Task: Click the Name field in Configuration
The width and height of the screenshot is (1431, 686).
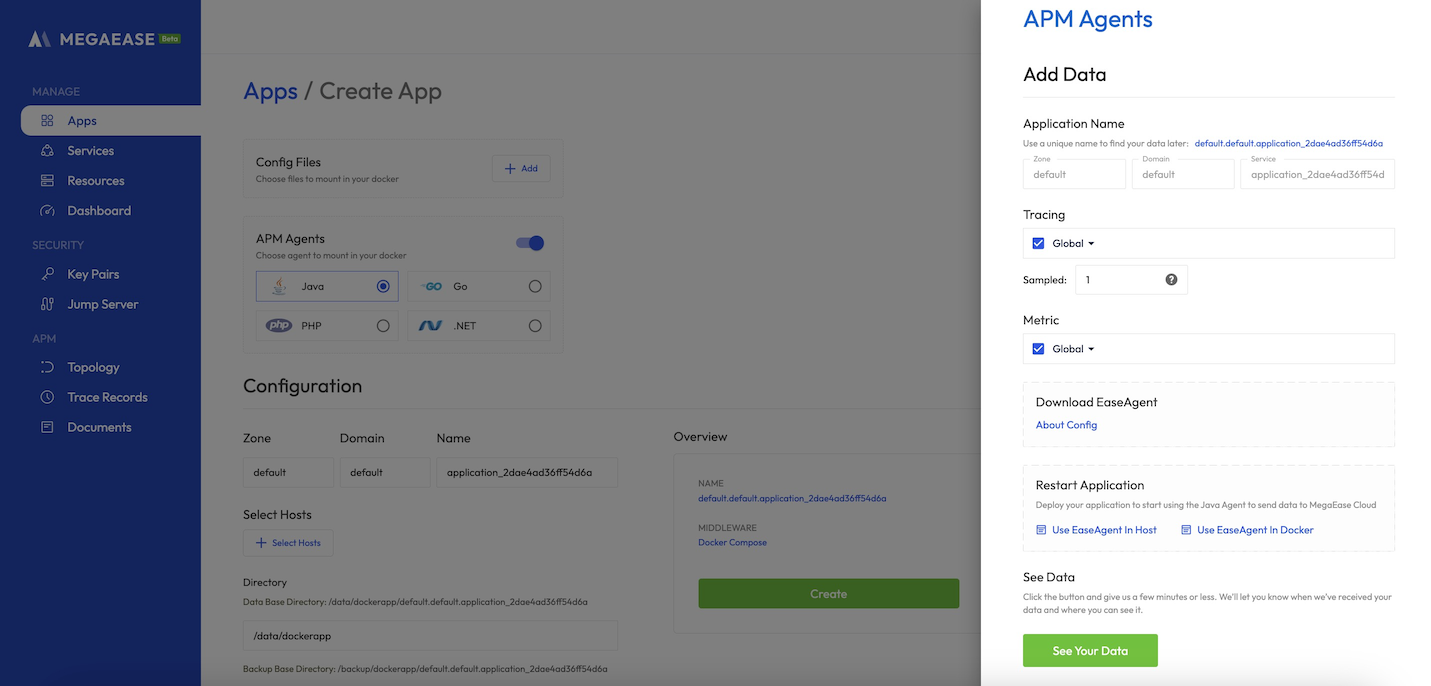Action: pyautogui.click(x=527, y=473)
